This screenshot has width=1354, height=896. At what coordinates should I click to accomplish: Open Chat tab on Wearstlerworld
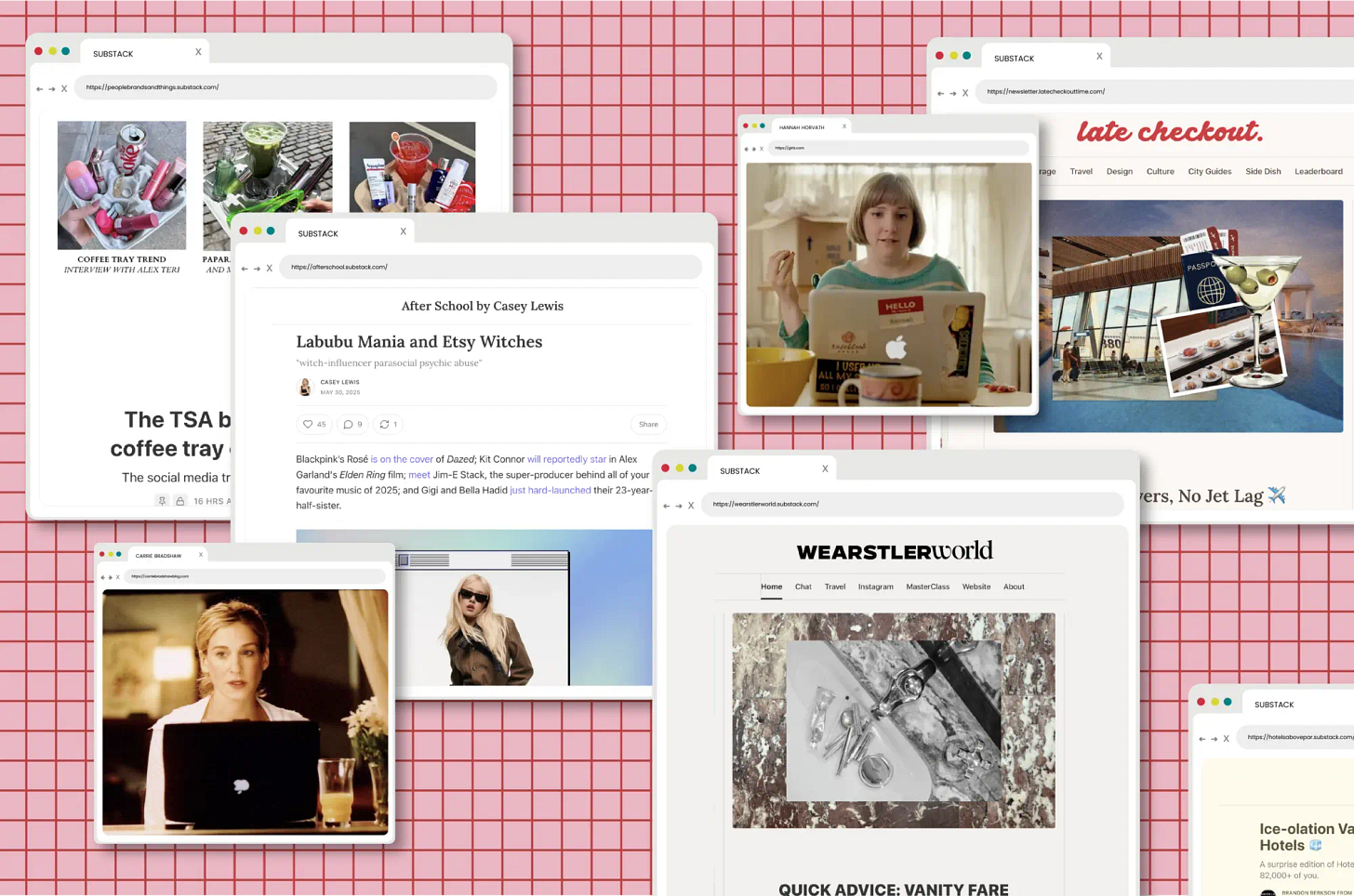pos(803,586)
